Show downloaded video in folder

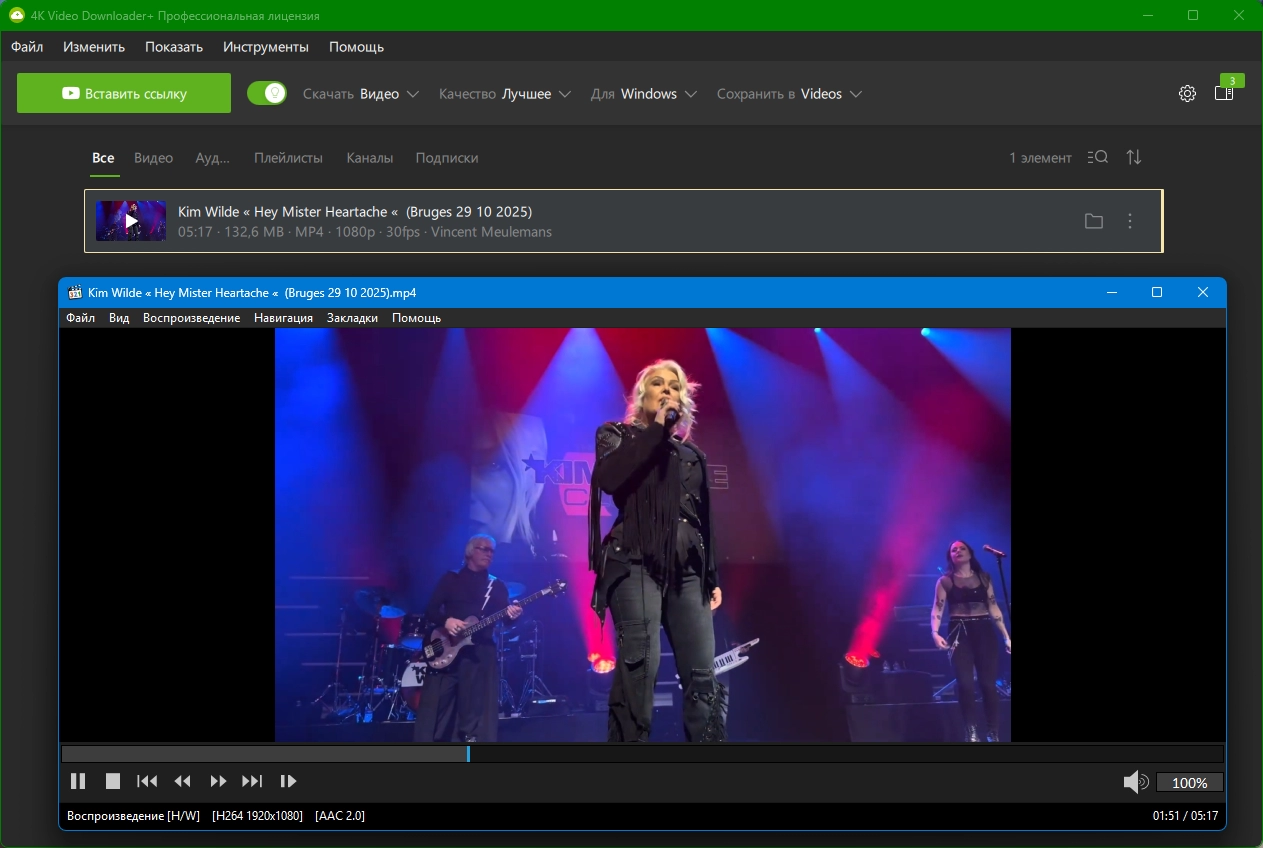[x=1094, y=222]
